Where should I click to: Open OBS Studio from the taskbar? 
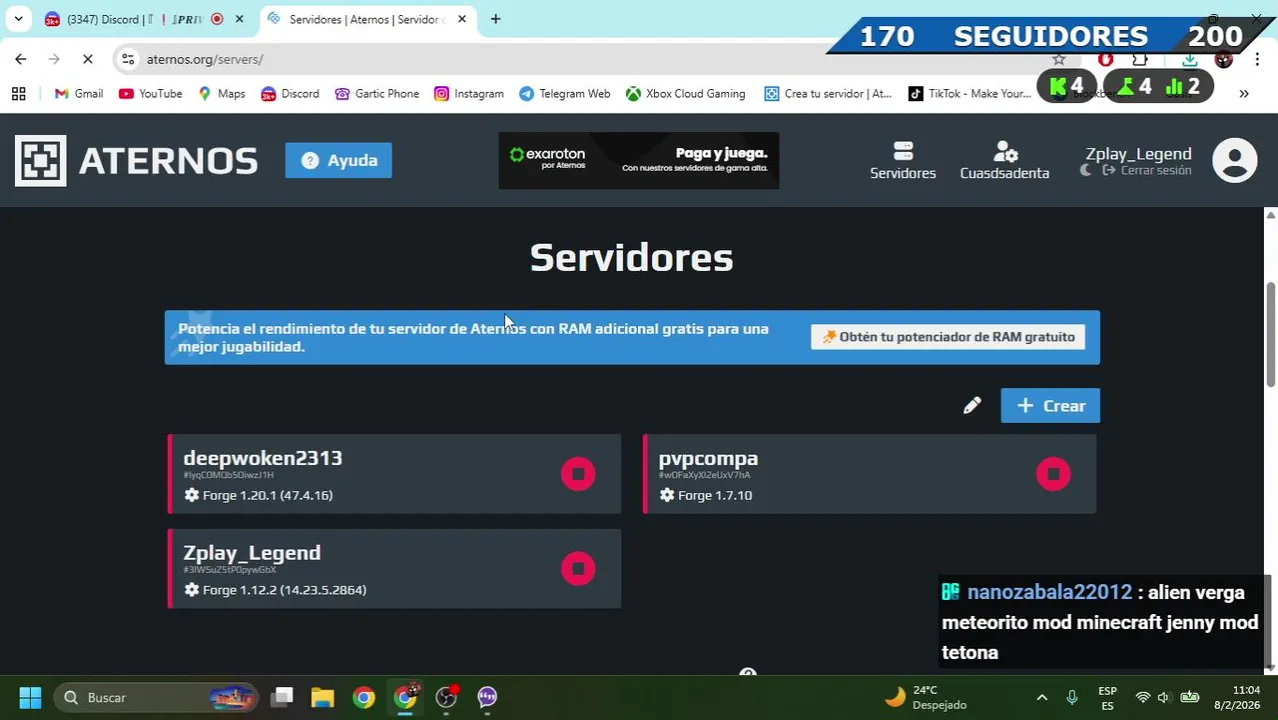coord(446,697)
